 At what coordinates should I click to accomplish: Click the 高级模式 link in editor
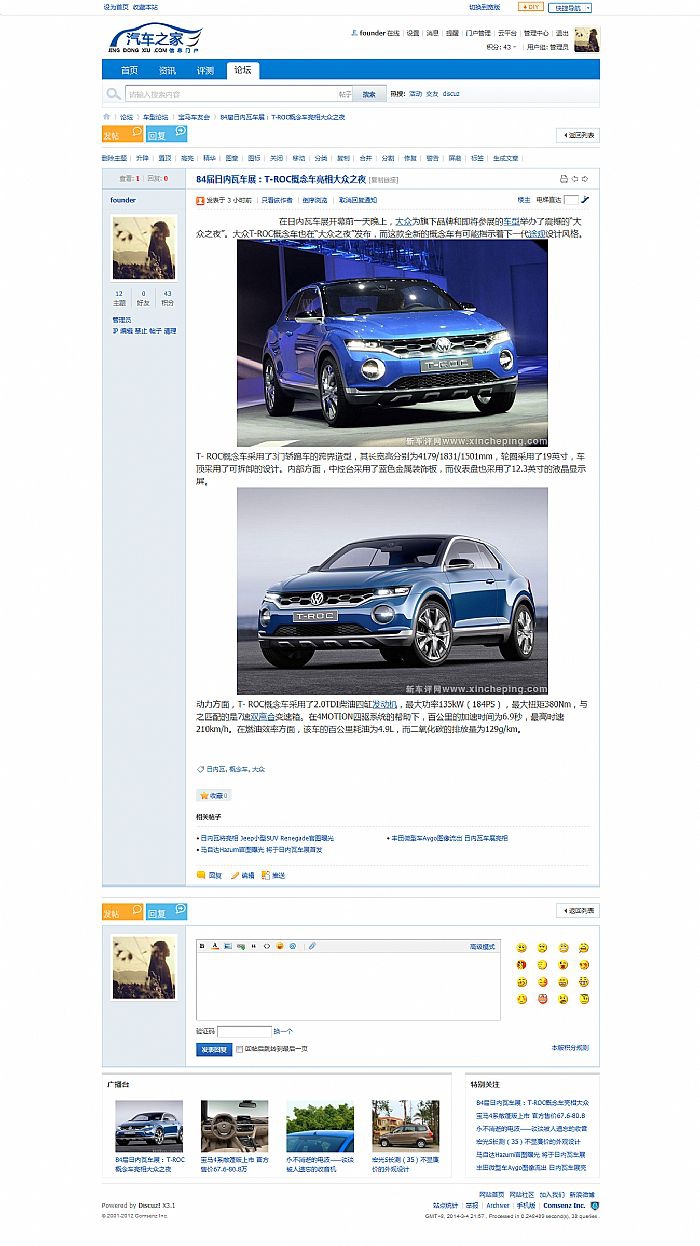(482, 946)
